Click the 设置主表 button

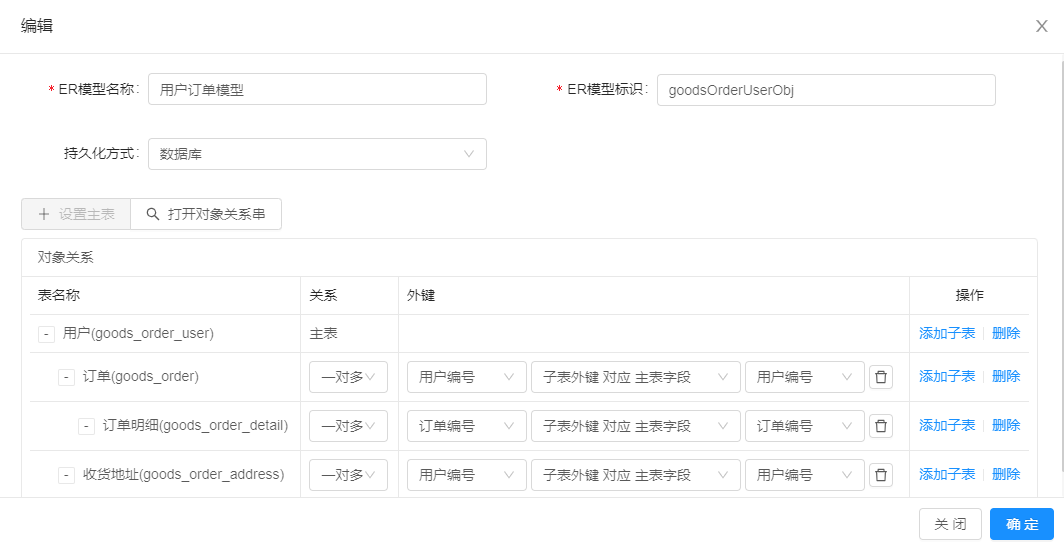(x=76, y=214)
